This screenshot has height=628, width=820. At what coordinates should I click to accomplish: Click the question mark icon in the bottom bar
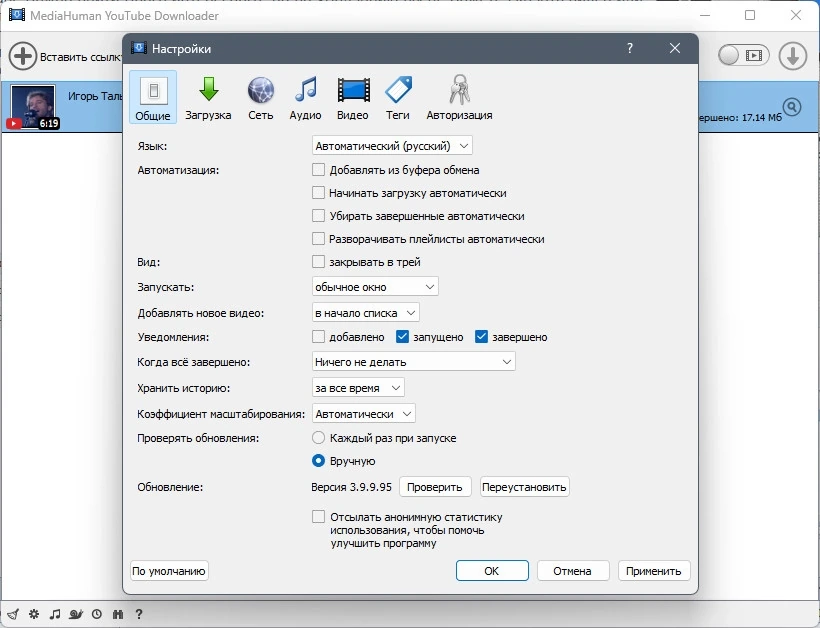point(139,614)
